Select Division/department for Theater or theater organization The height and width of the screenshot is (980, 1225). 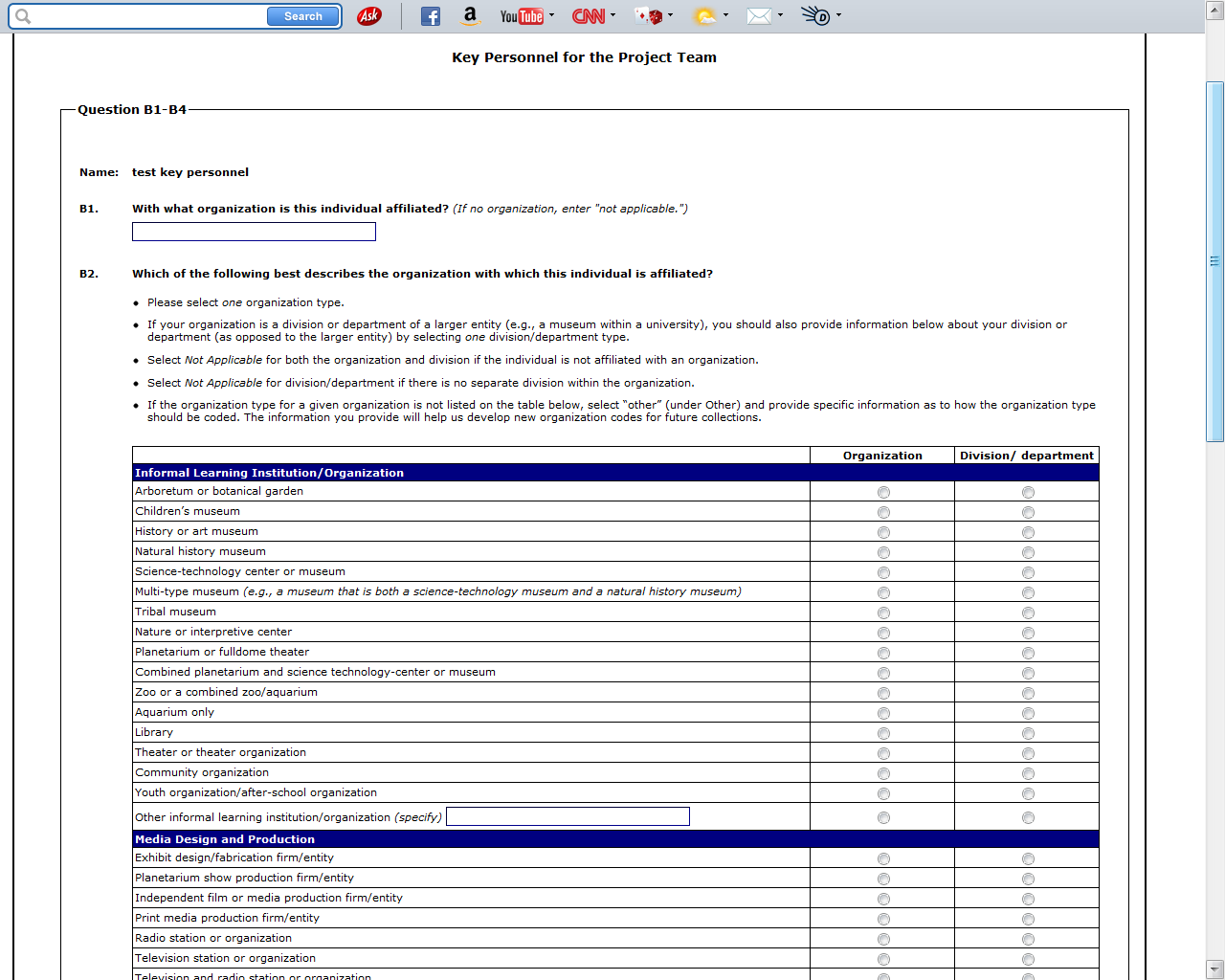click(1028, 753)
